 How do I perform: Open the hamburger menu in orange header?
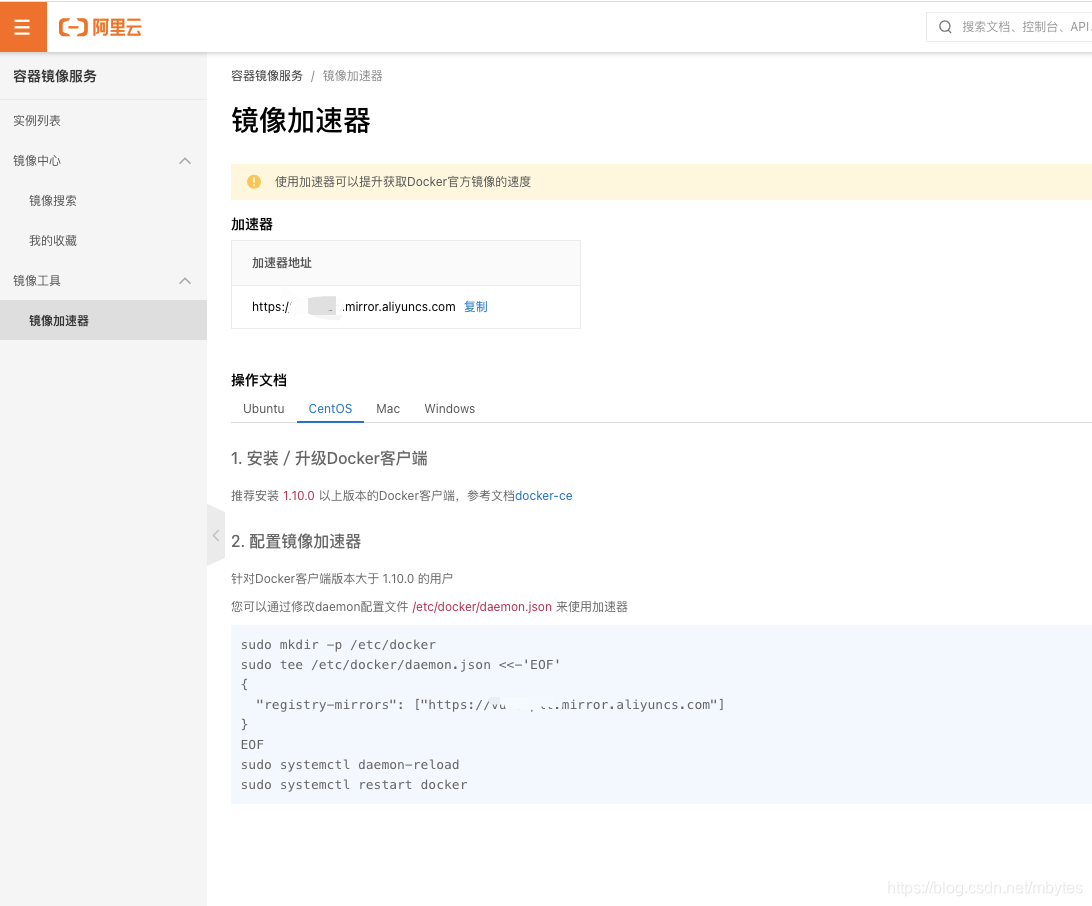point(23,26)
